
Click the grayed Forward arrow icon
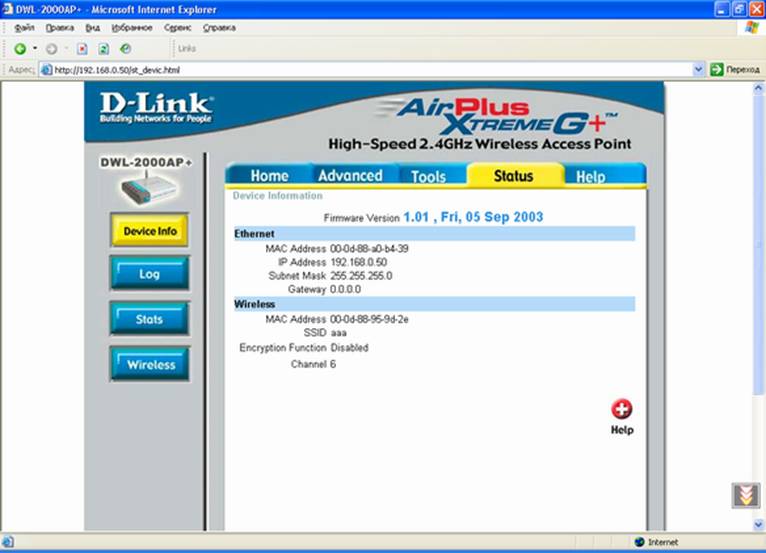point(51,48)
